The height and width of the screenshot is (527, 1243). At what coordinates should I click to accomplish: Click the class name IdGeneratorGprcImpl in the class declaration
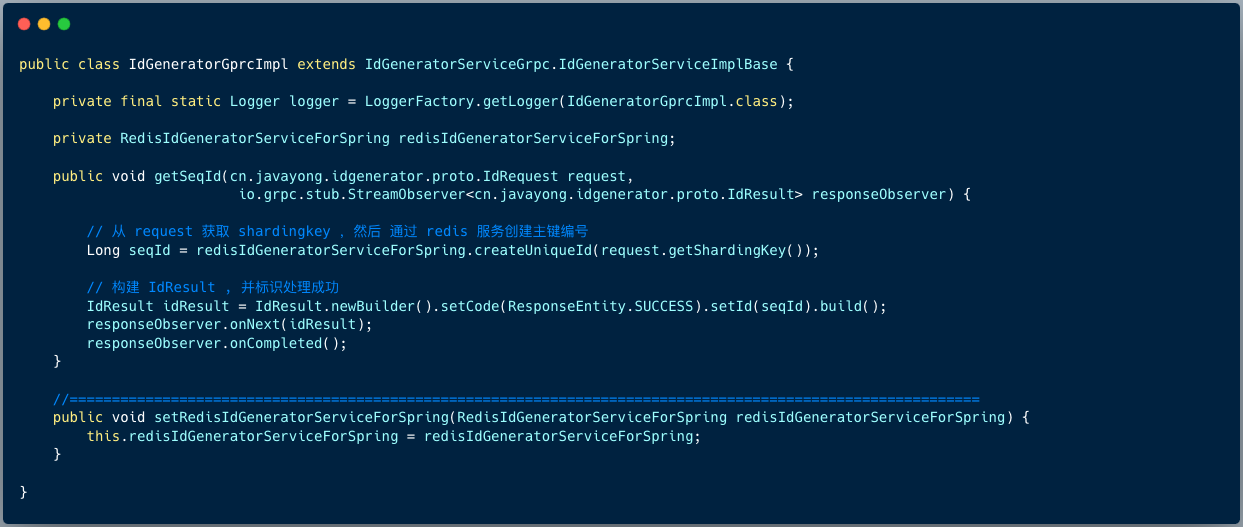pyautogui.click(x=209, y=64)
